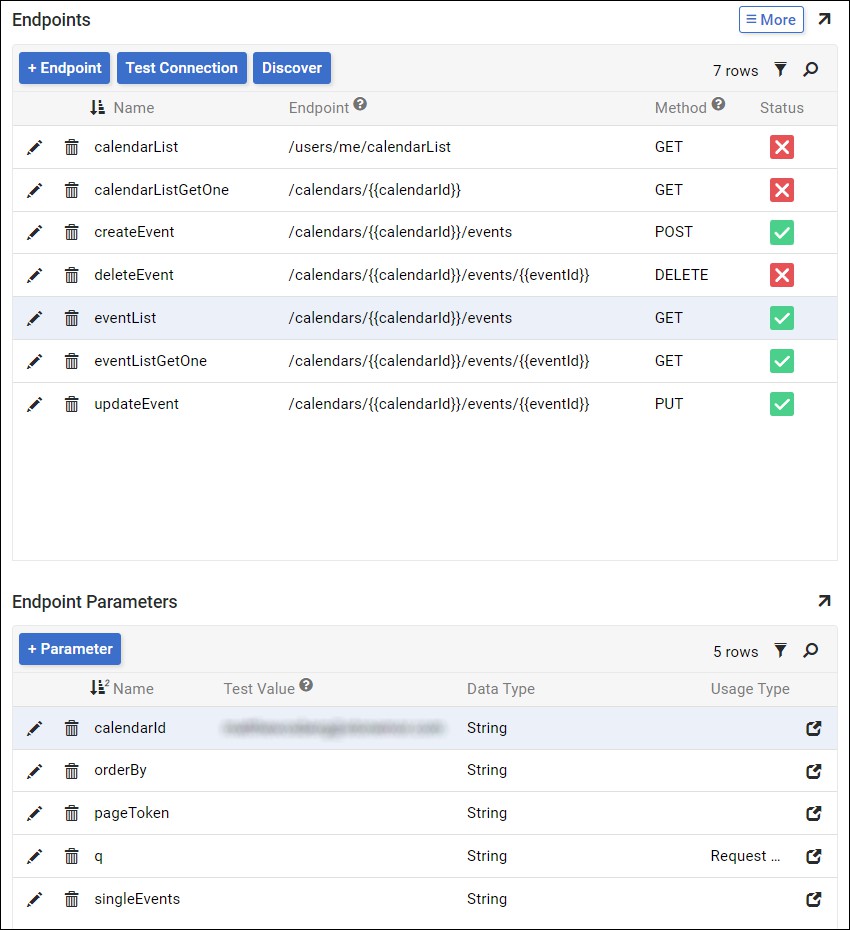Toggle the green status of createEvent
The image size is (850, 930).
[x=781, y=232]
